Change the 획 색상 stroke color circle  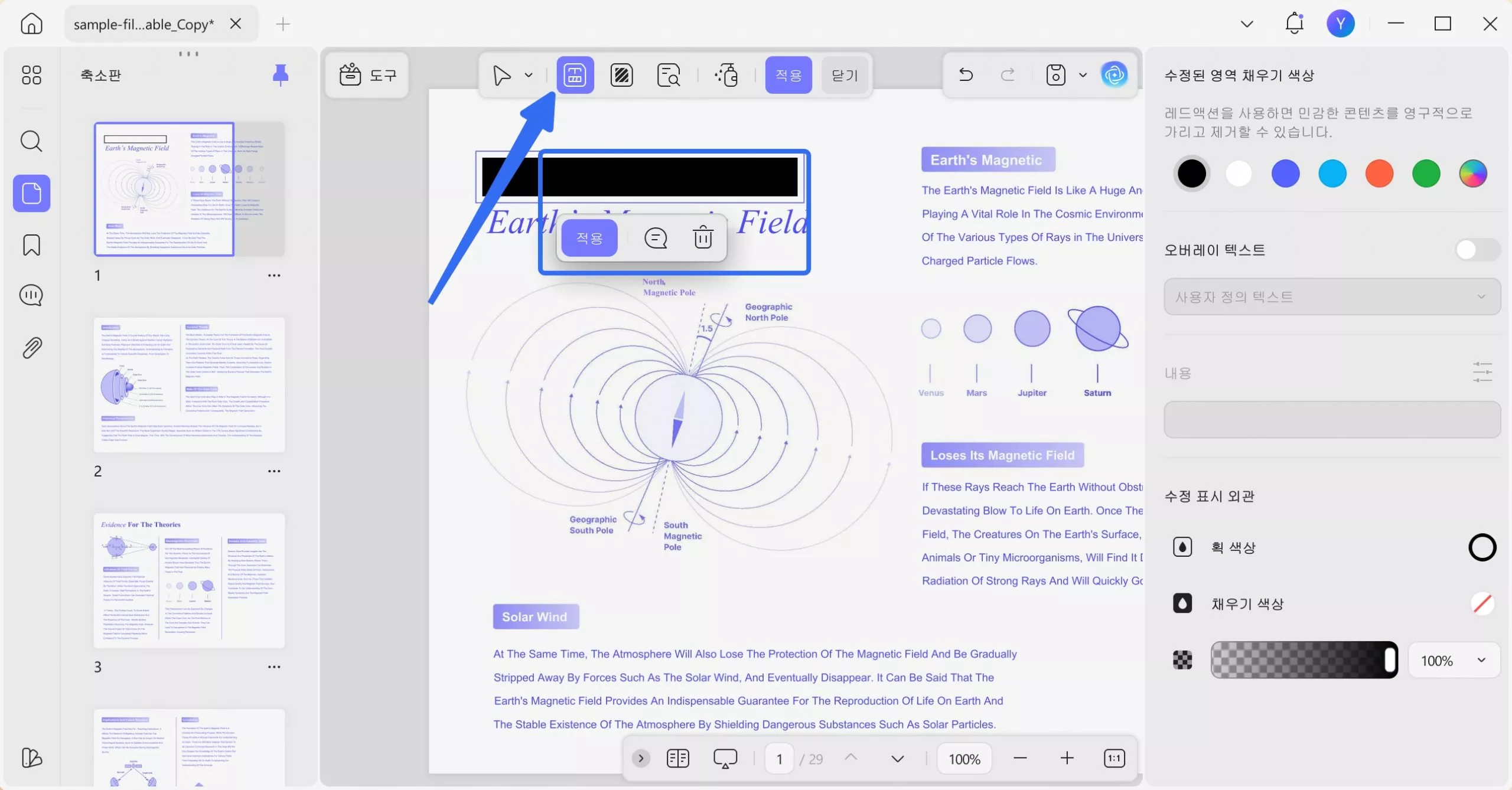click(x=1482, y=547)
